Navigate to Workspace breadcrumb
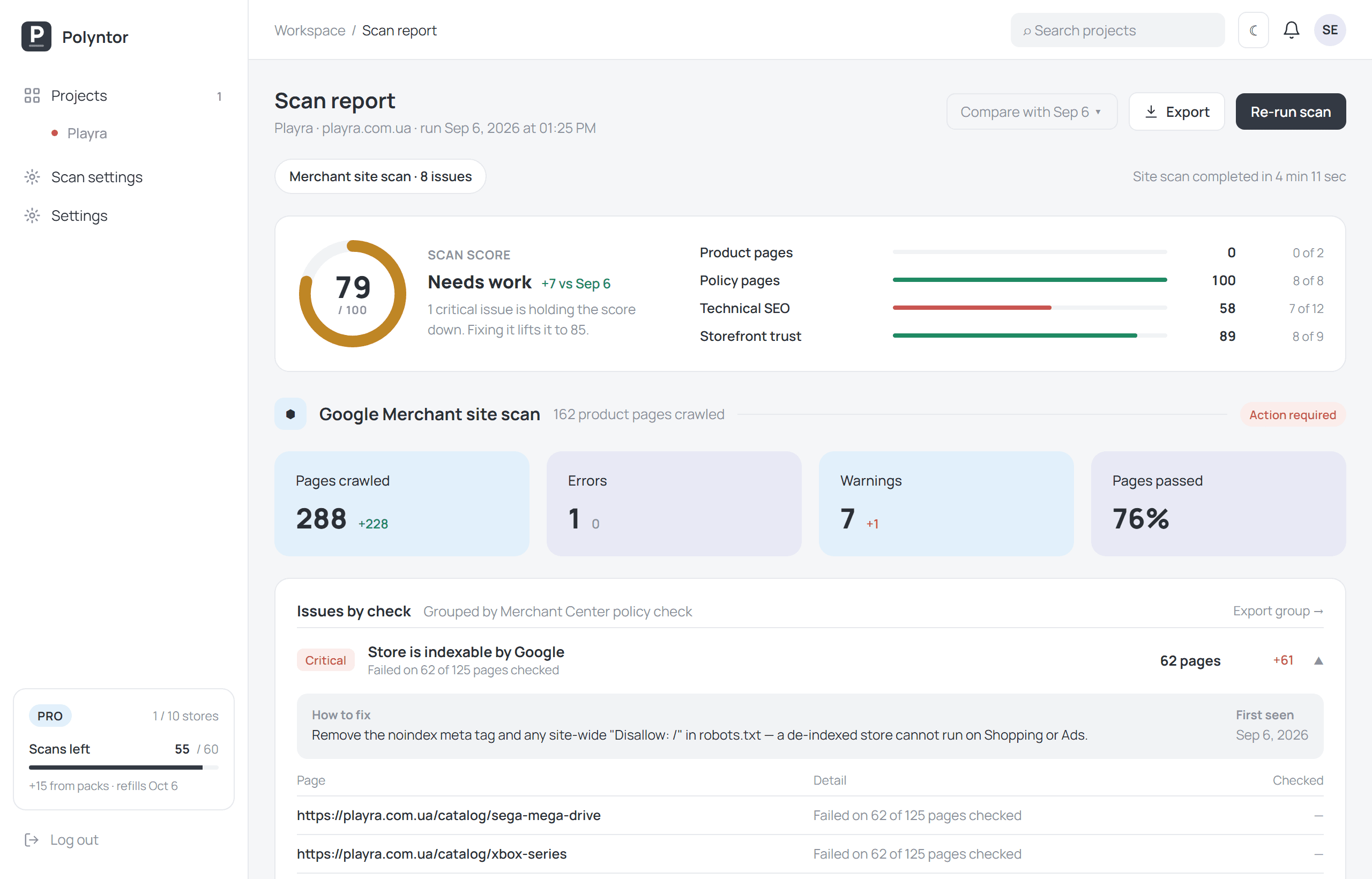 [x=310, y=30]
